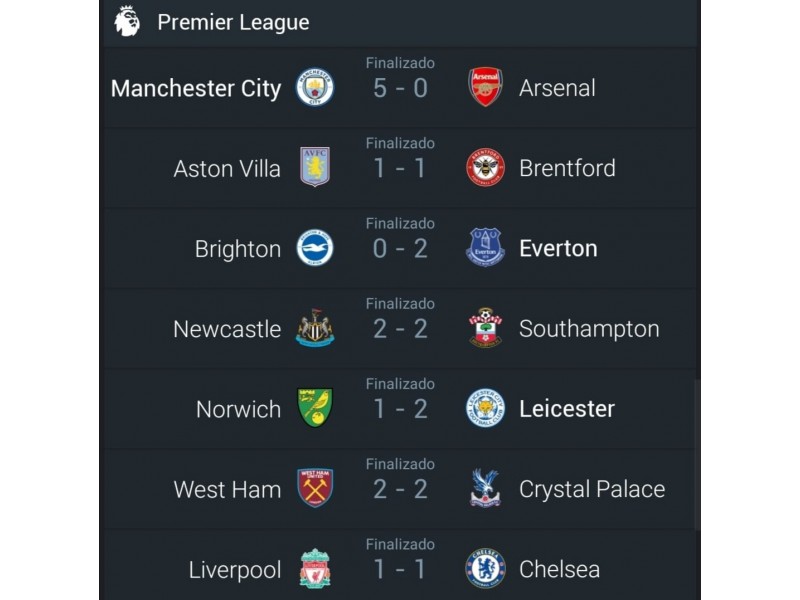
Task: Open the Premier League header title
Action: click(x=233, y=22)
